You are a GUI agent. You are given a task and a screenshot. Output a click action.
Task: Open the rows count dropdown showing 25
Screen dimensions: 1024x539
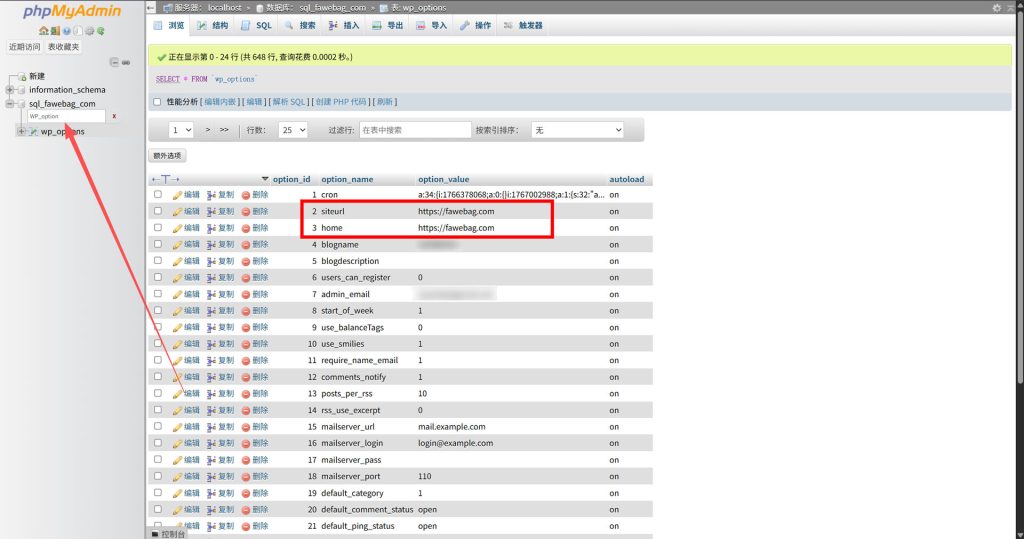tap(292, 130)
